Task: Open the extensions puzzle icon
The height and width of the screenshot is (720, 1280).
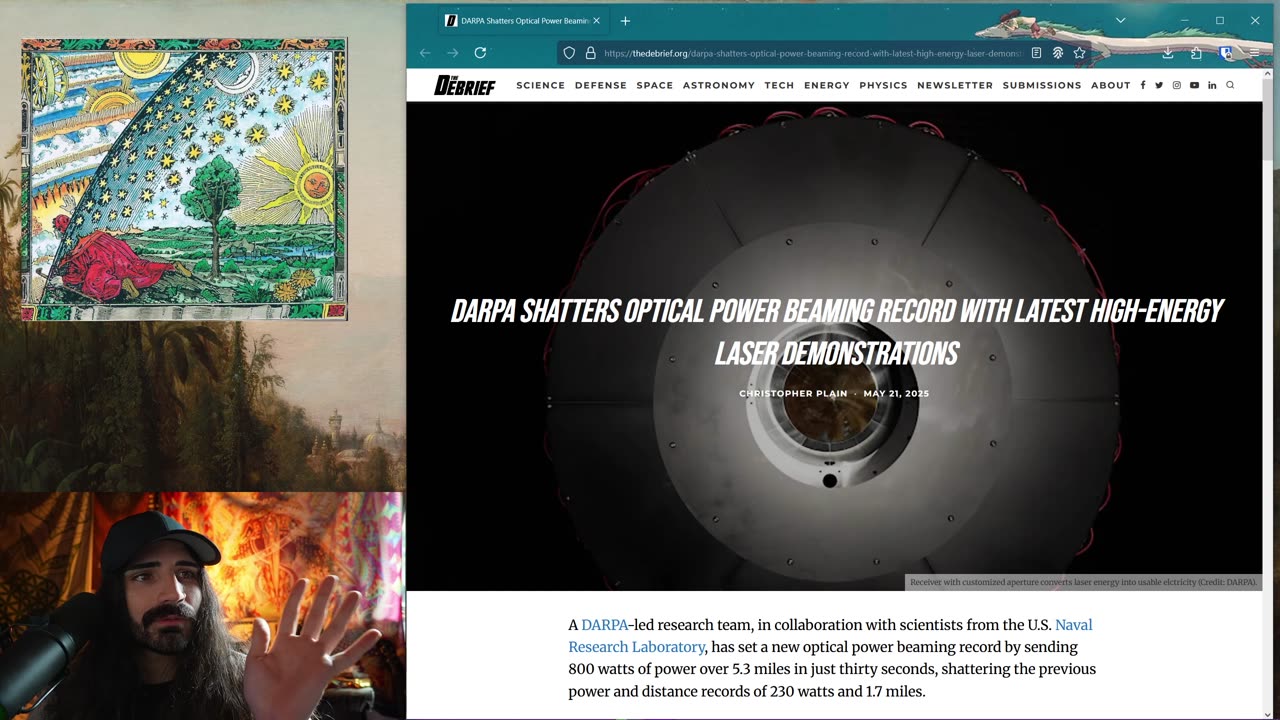Action: pyautogui.click(x=1196, y=53)
